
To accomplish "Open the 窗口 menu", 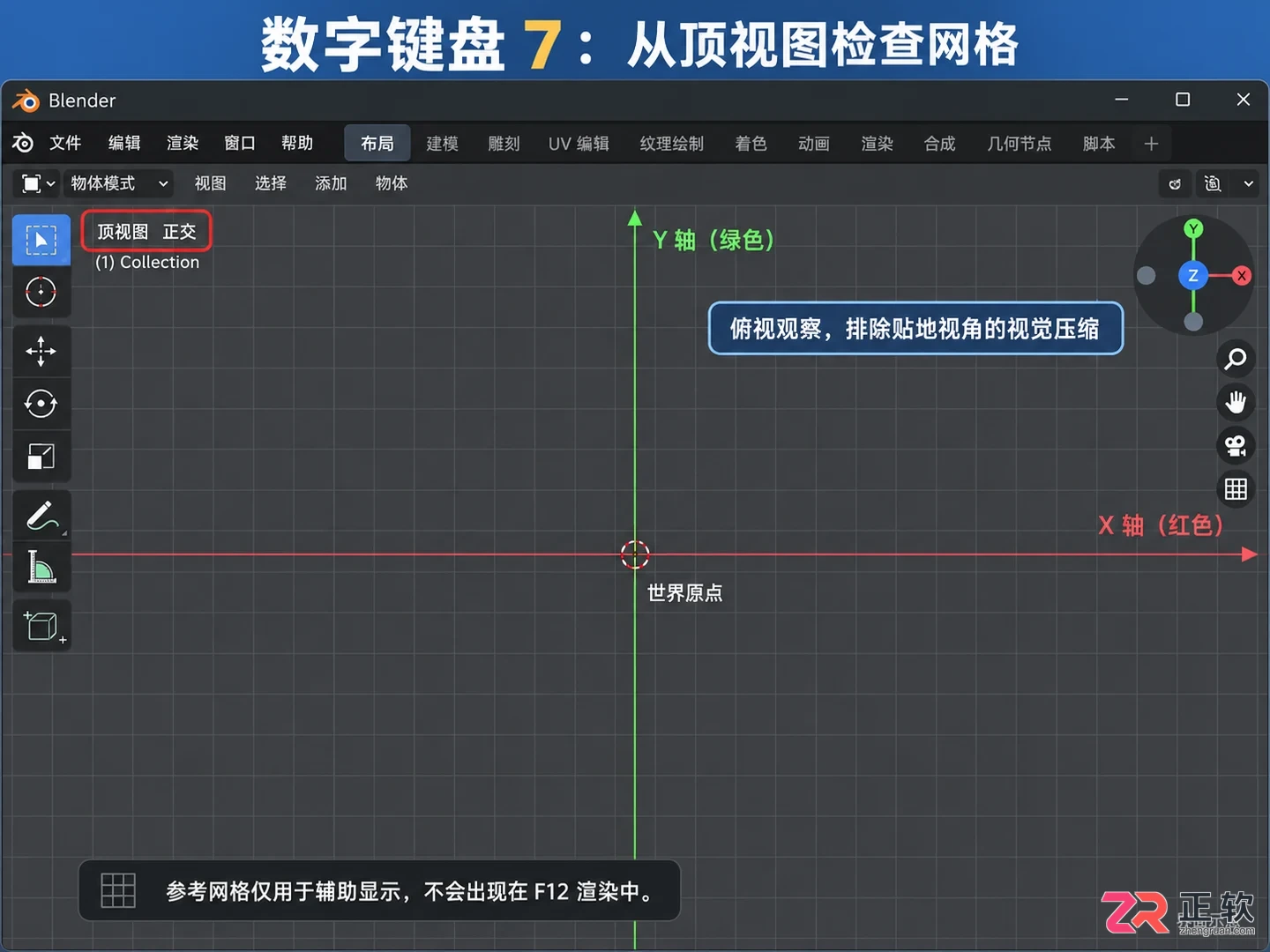I will 240,143.
